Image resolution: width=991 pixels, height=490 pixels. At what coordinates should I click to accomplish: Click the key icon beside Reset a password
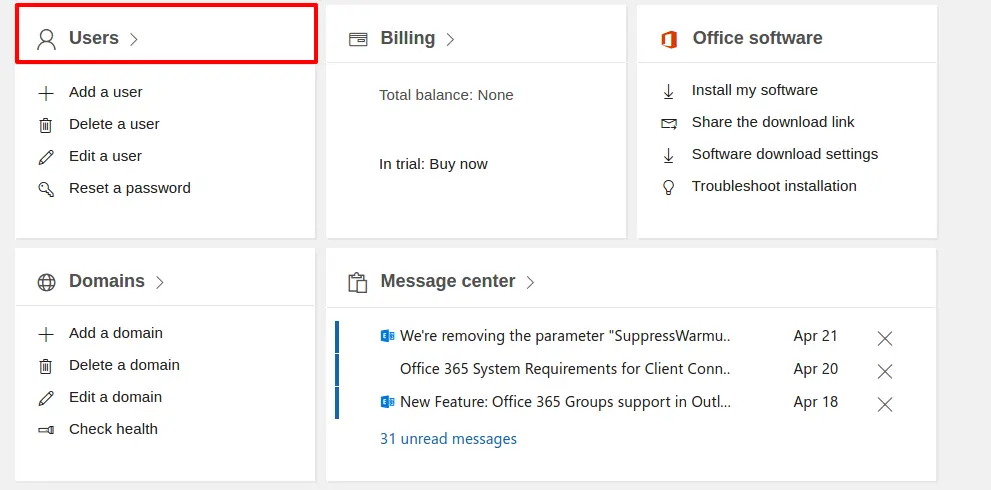tap(46, 189)
